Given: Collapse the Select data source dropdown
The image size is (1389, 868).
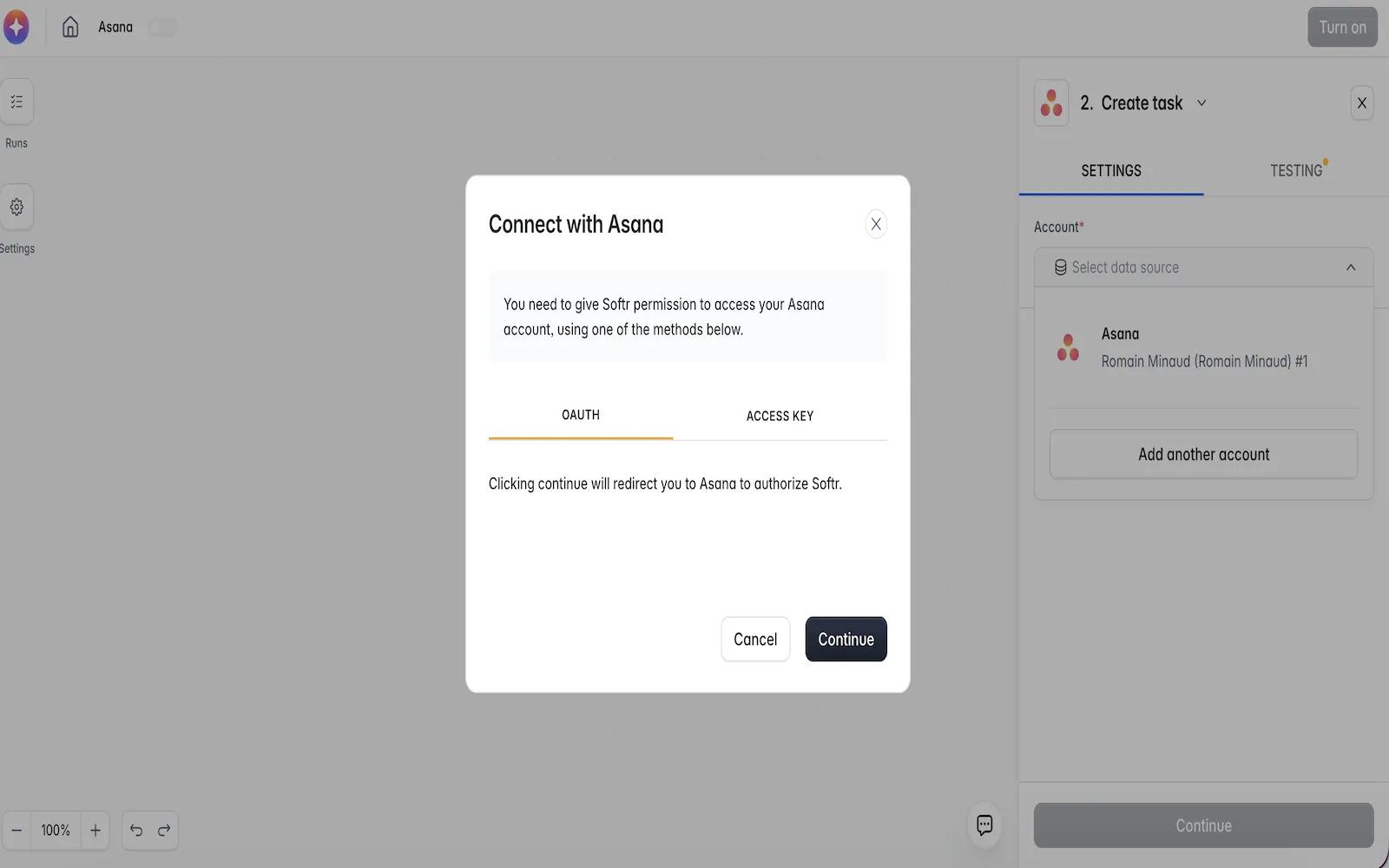Looking at the screenshot, I should point(1351,267).
